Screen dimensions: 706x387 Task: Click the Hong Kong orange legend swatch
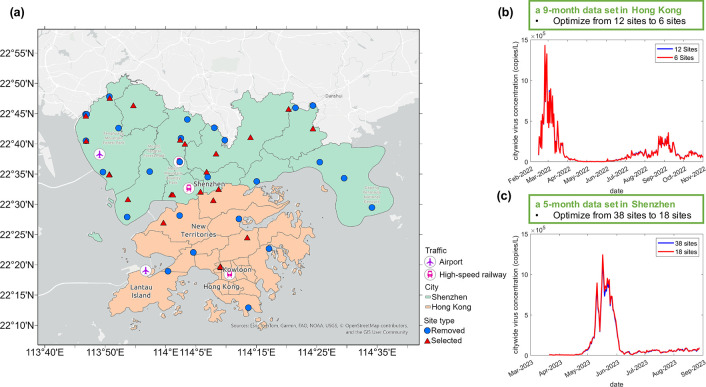coord(428,307)
